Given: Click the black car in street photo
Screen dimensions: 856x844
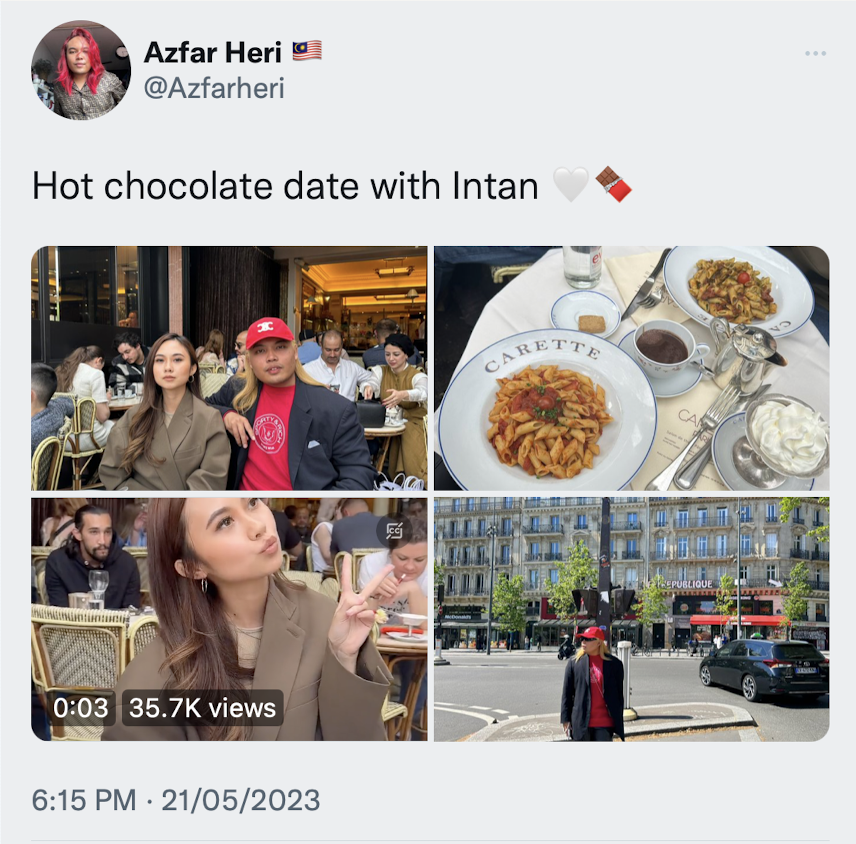Looking at the screenshot, I should pos(764,669).
